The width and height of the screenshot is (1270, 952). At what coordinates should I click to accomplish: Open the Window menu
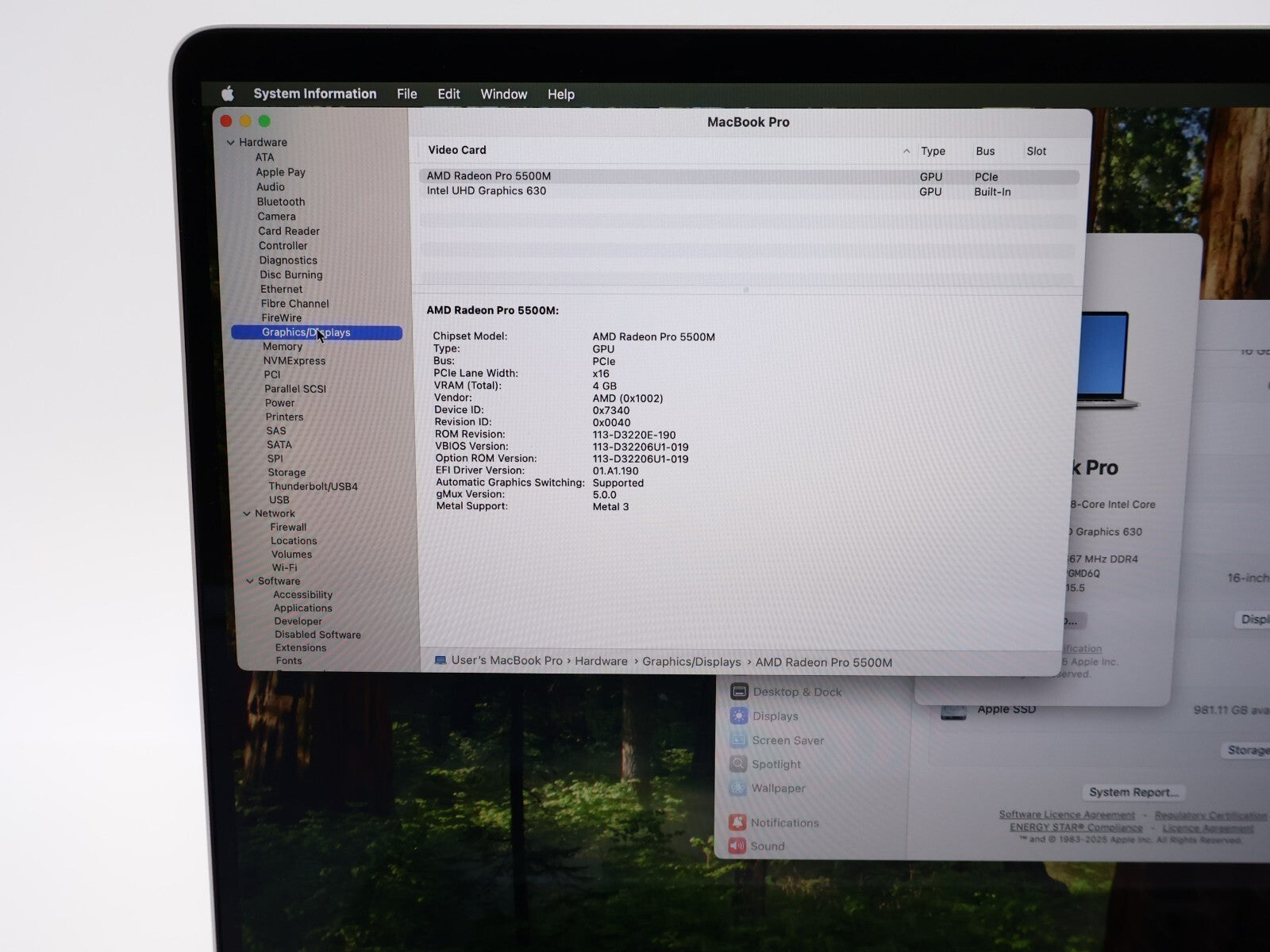coord(504,94)
